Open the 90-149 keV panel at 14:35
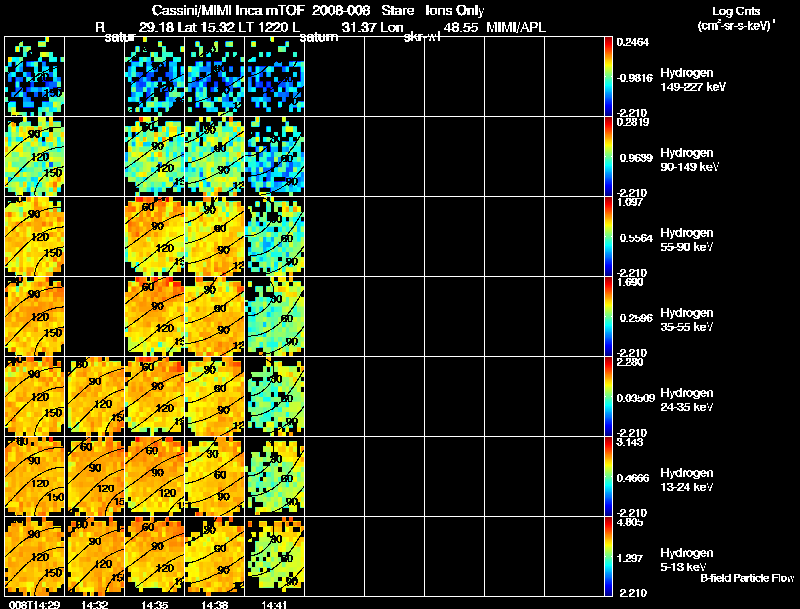This screenshot has height=609, width=800. (155, 157)
